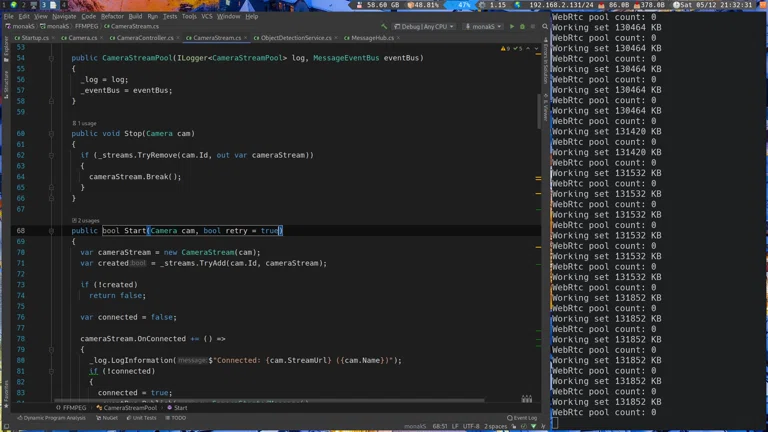Collapse lambda fold marker on line 79
Image resolution: width=768 pixels, height=432 pixels.
click(51, 350)
